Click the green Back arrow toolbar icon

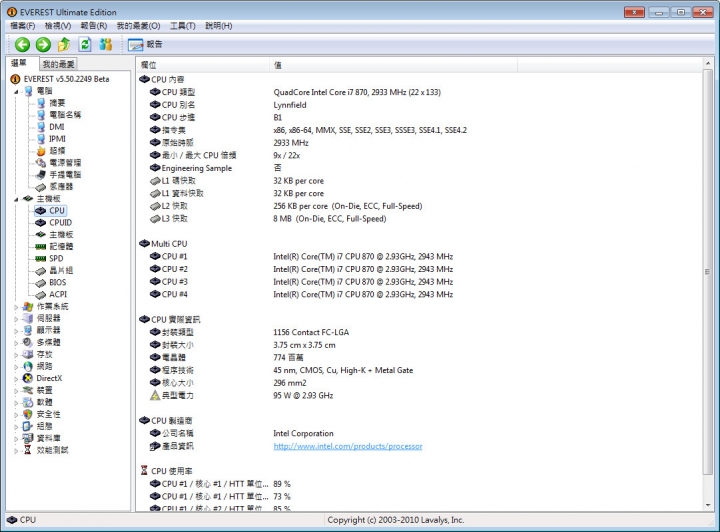(x=22, y=45)
